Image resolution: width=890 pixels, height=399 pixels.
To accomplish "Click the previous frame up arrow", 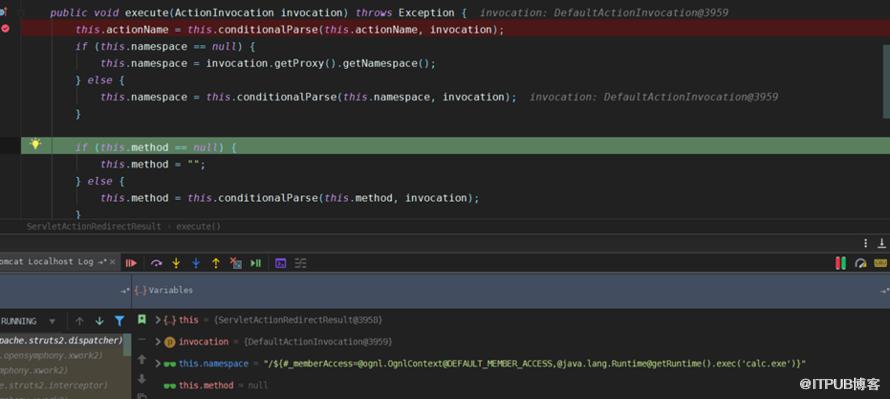I will [79, 321].
